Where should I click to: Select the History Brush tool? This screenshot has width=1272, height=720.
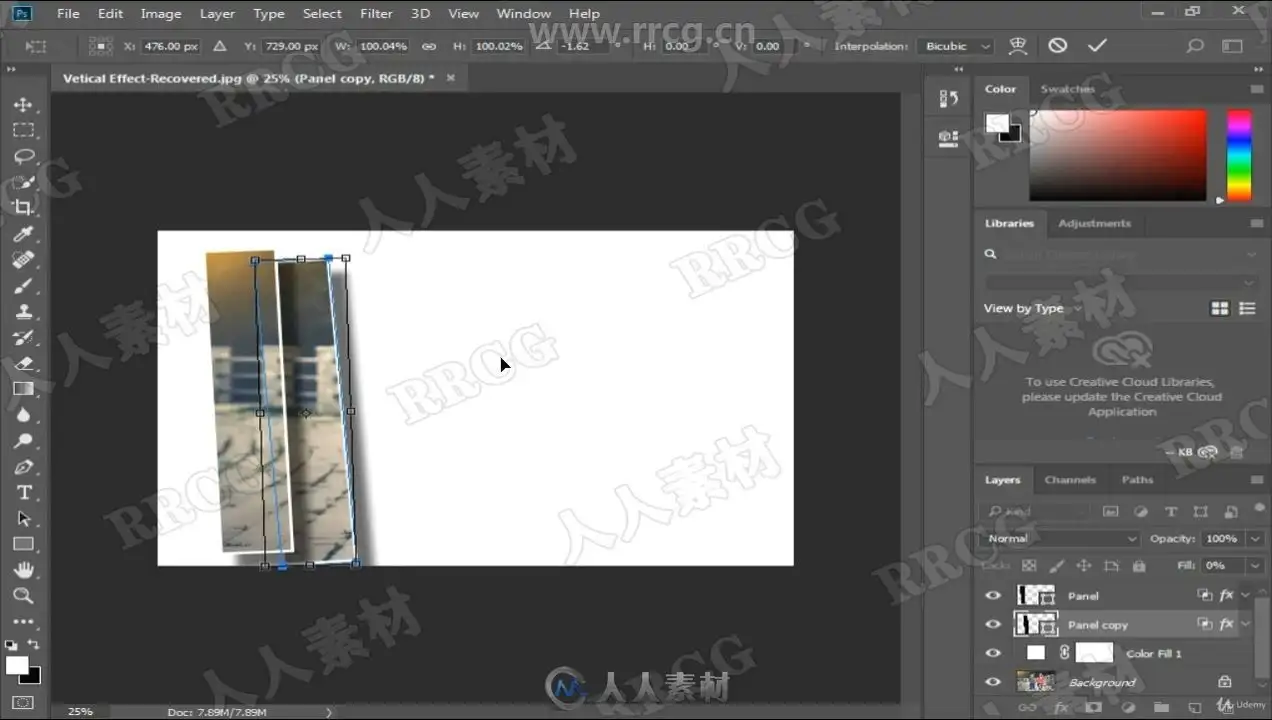coord(23,338)
